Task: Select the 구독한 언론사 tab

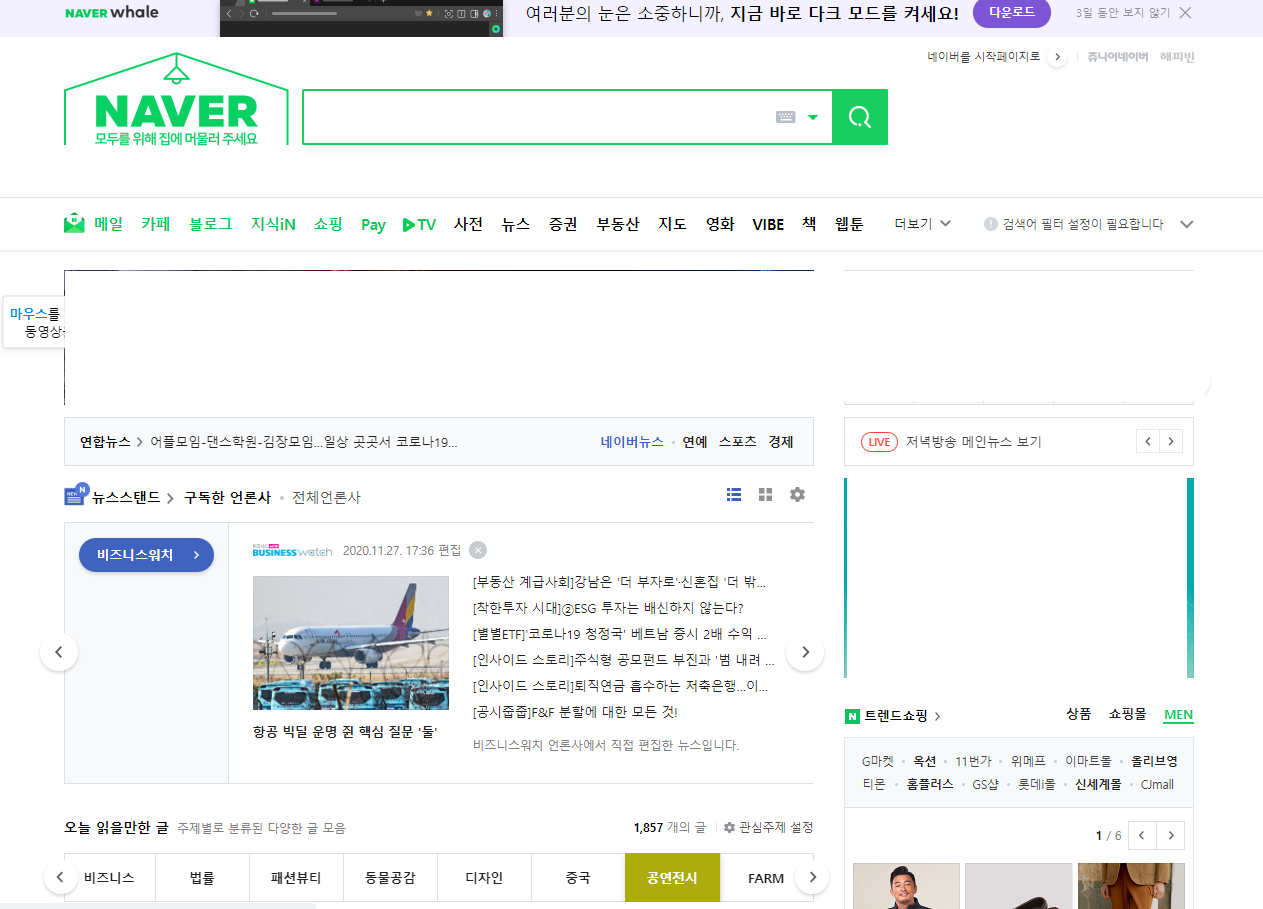Action: pos(227,497)
